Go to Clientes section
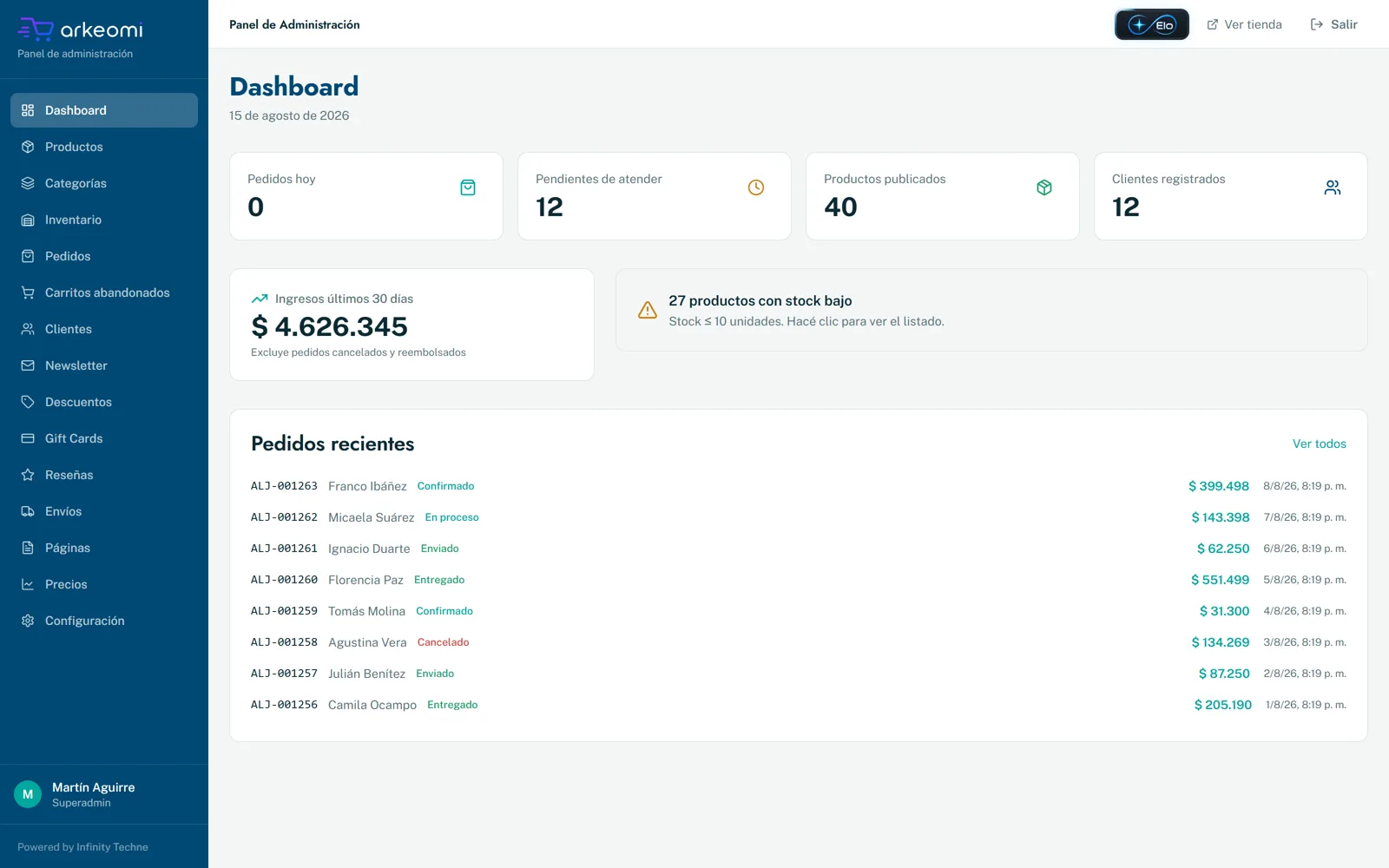This screenshot has height=868, width=1389. (104, 329)
